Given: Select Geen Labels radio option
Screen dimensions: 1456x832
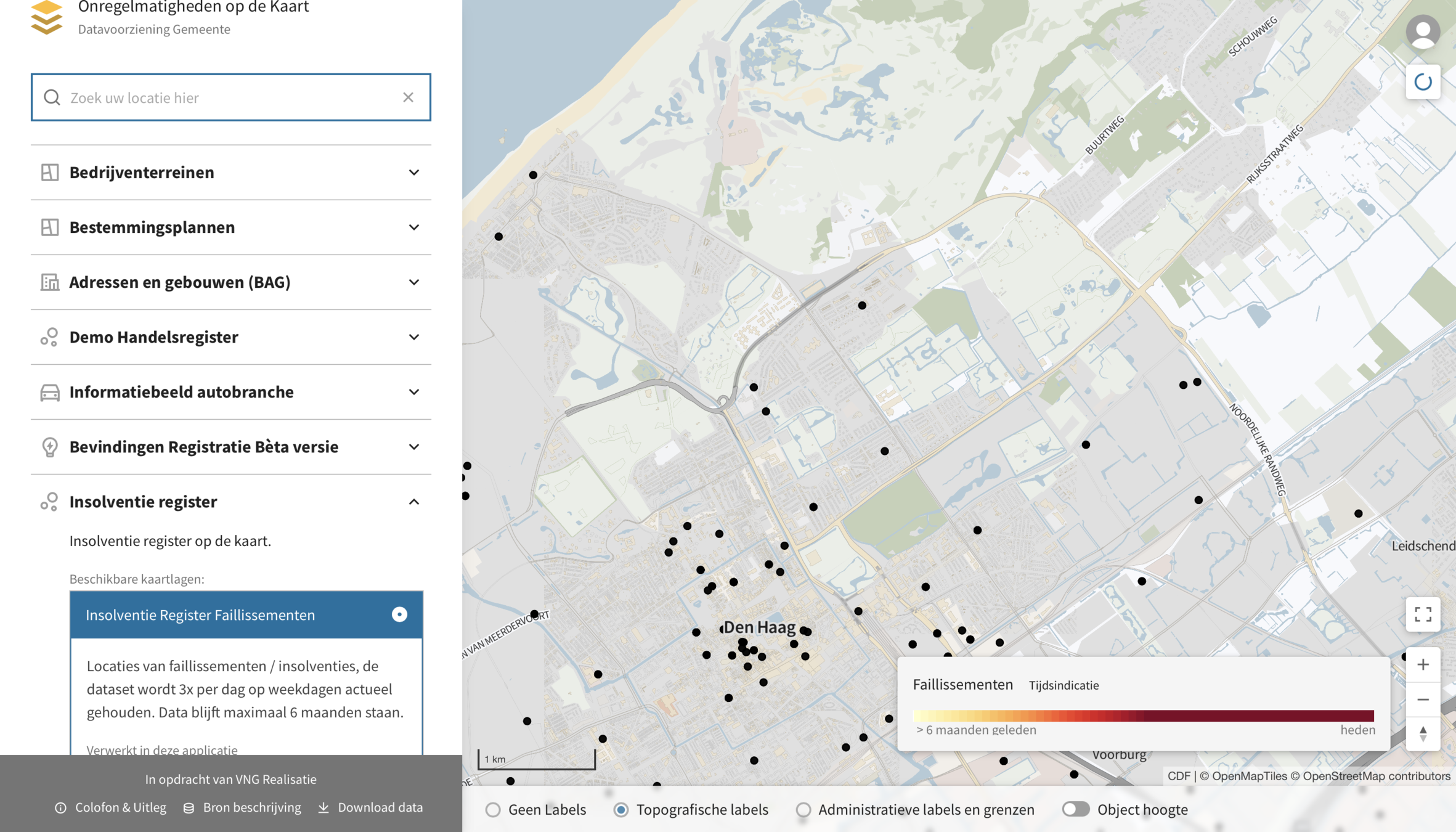Looking at the screenshot, I should point(493,810).
